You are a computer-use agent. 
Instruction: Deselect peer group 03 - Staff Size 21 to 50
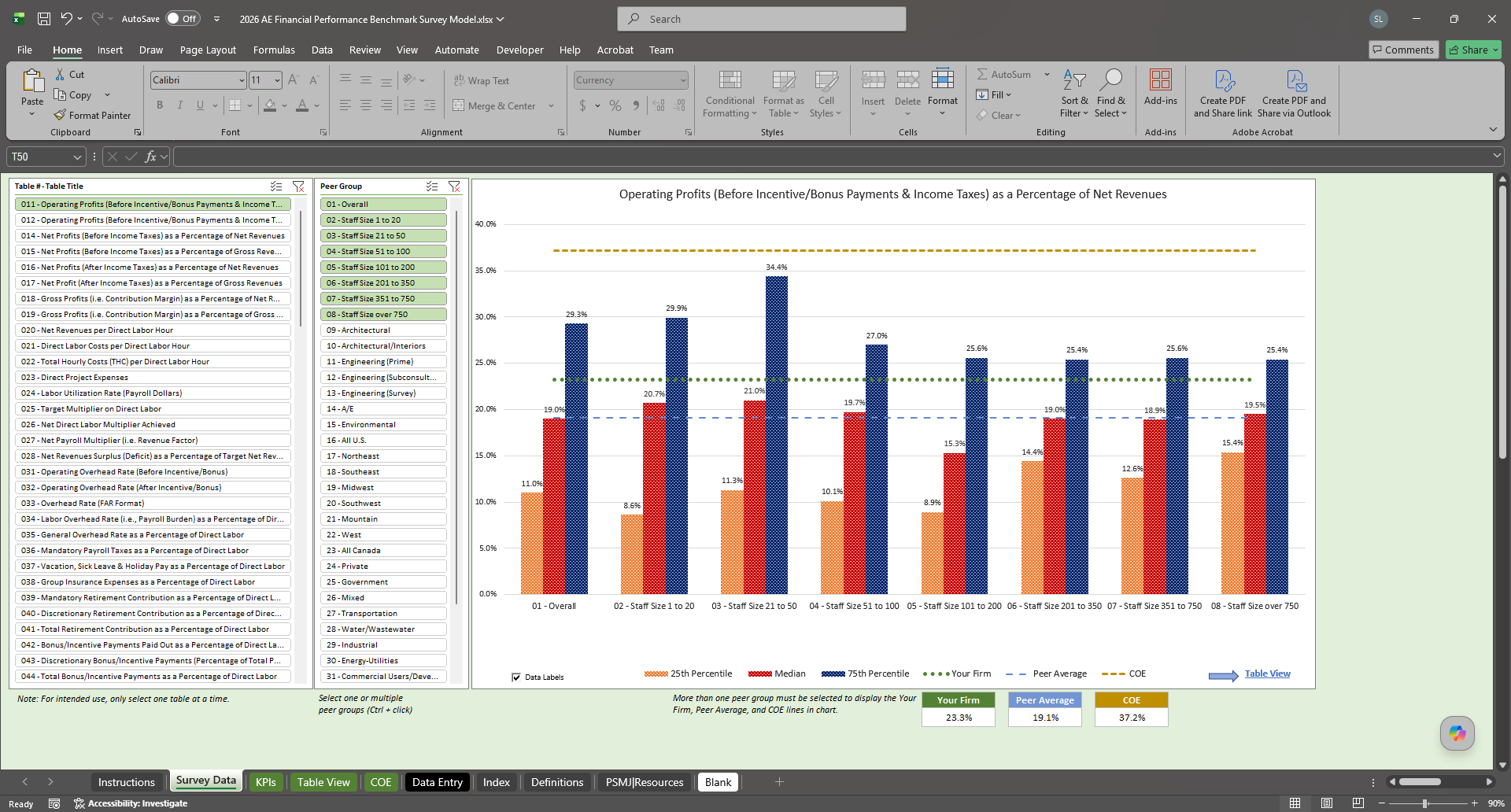point(383,235)
